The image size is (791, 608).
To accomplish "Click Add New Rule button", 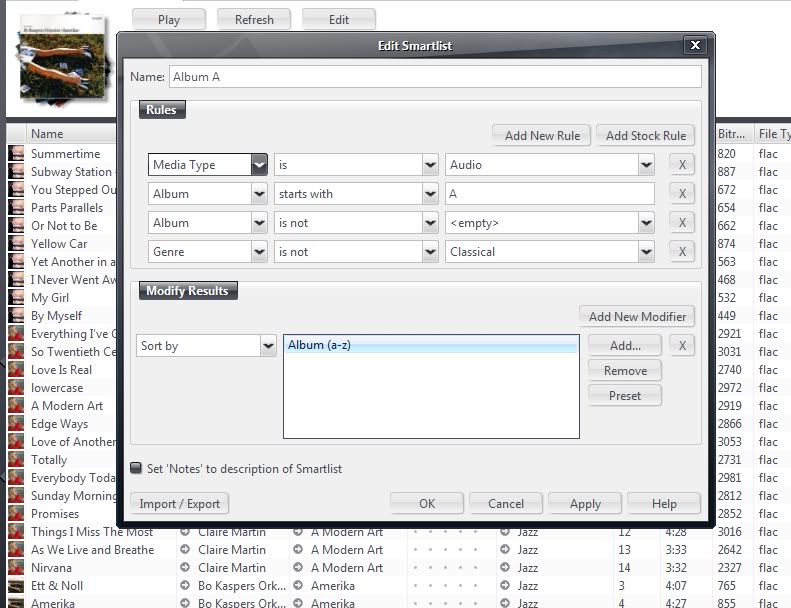I will 542,135.
